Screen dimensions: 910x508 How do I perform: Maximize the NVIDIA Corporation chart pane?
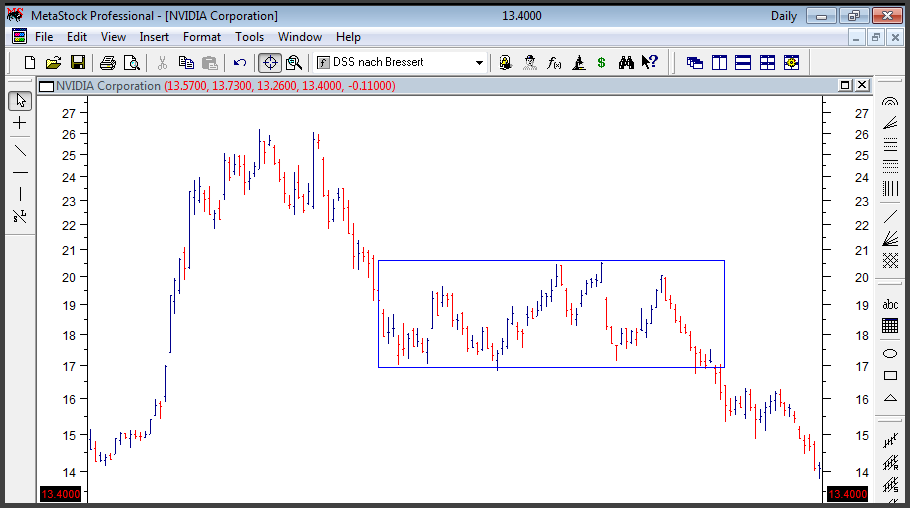(x=845, y=85)
